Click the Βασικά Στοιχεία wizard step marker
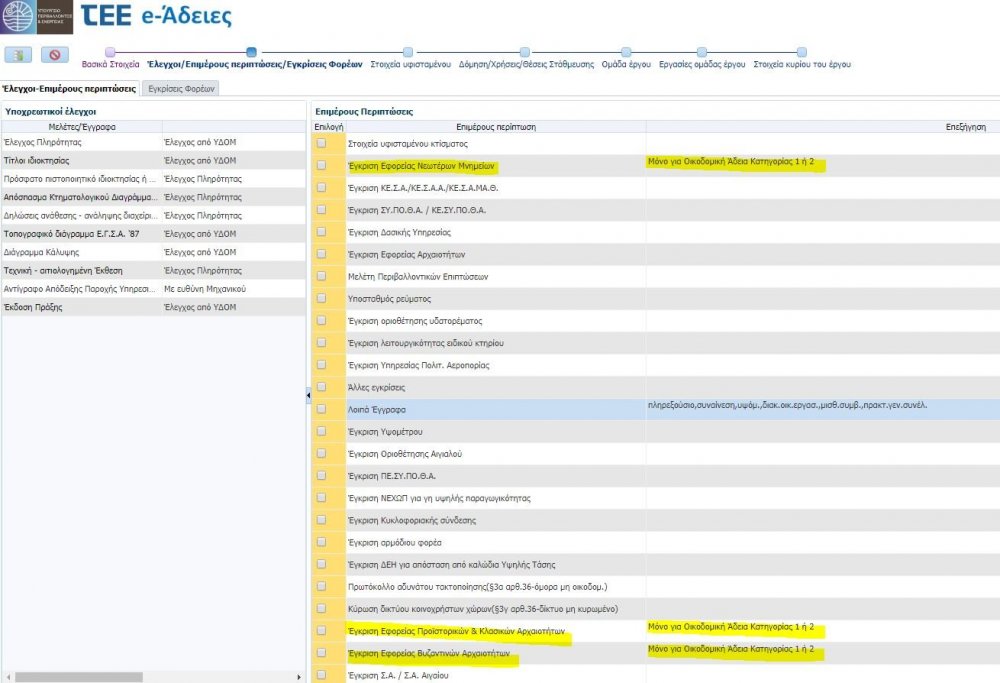The height and width of the screenshot is (683, 1000). 110,52
